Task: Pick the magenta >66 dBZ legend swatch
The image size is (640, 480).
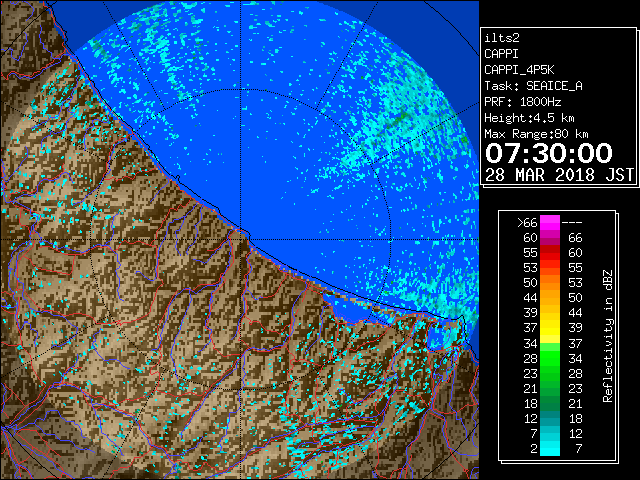Action: click(x=550, y=223)
